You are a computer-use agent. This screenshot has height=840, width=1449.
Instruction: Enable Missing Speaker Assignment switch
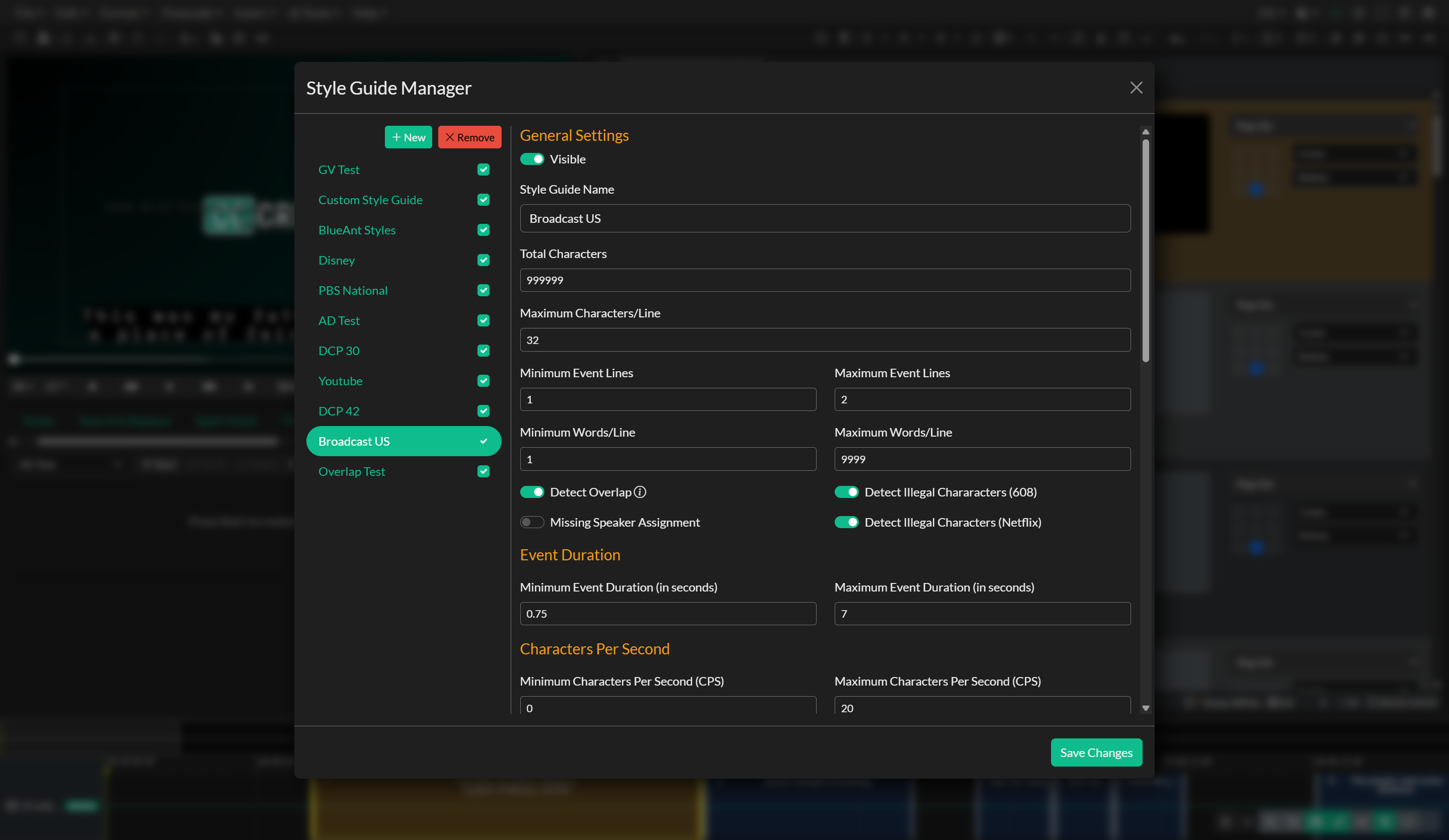532,522
